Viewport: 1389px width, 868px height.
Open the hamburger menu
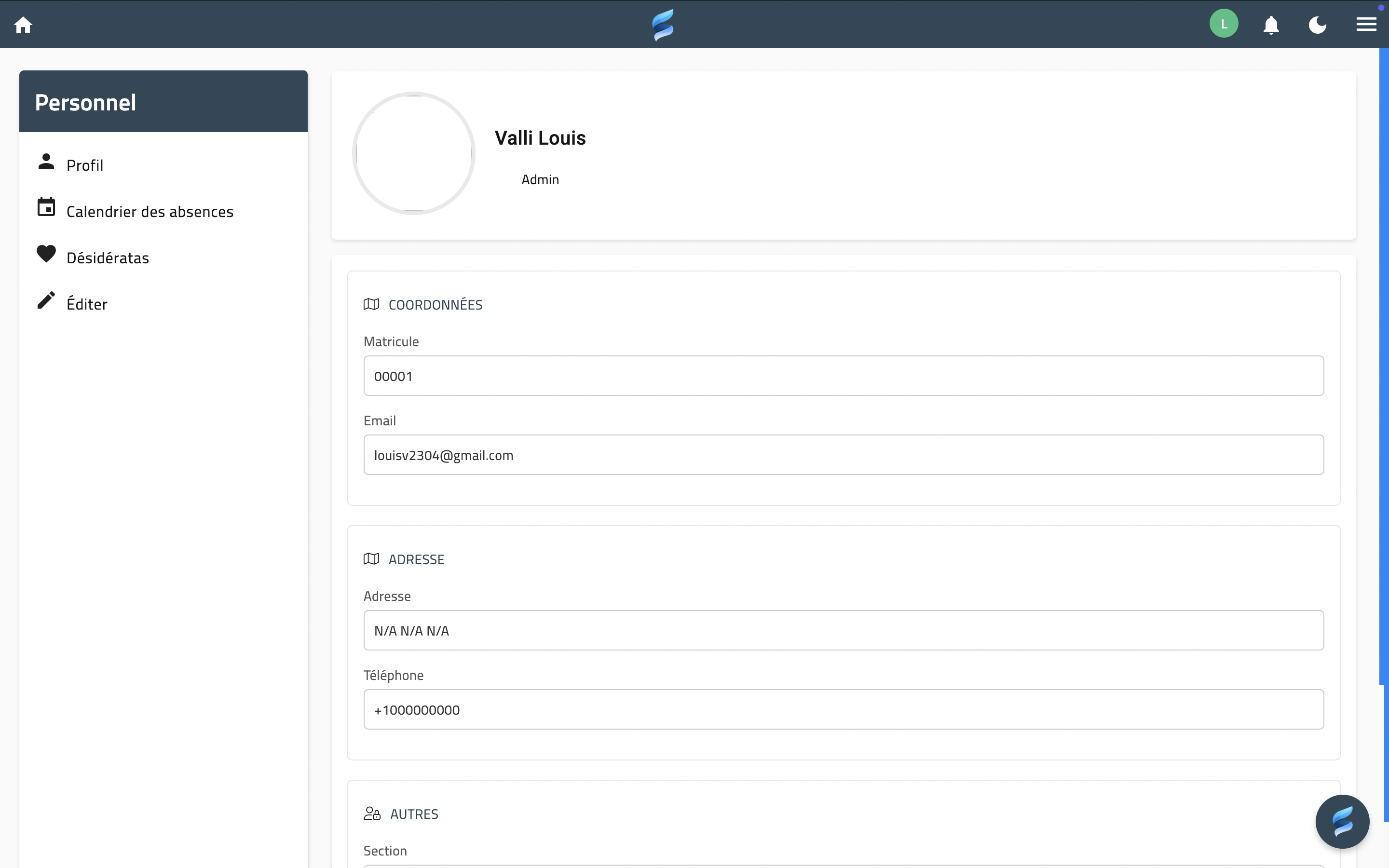coord(1367,24)
